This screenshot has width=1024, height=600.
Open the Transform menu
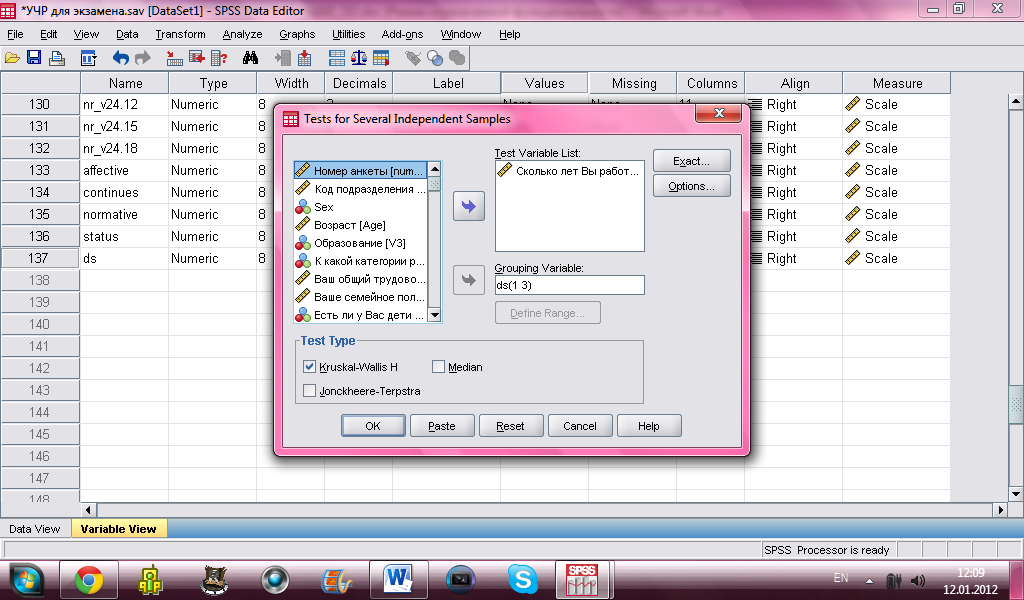tap(180, 34)
